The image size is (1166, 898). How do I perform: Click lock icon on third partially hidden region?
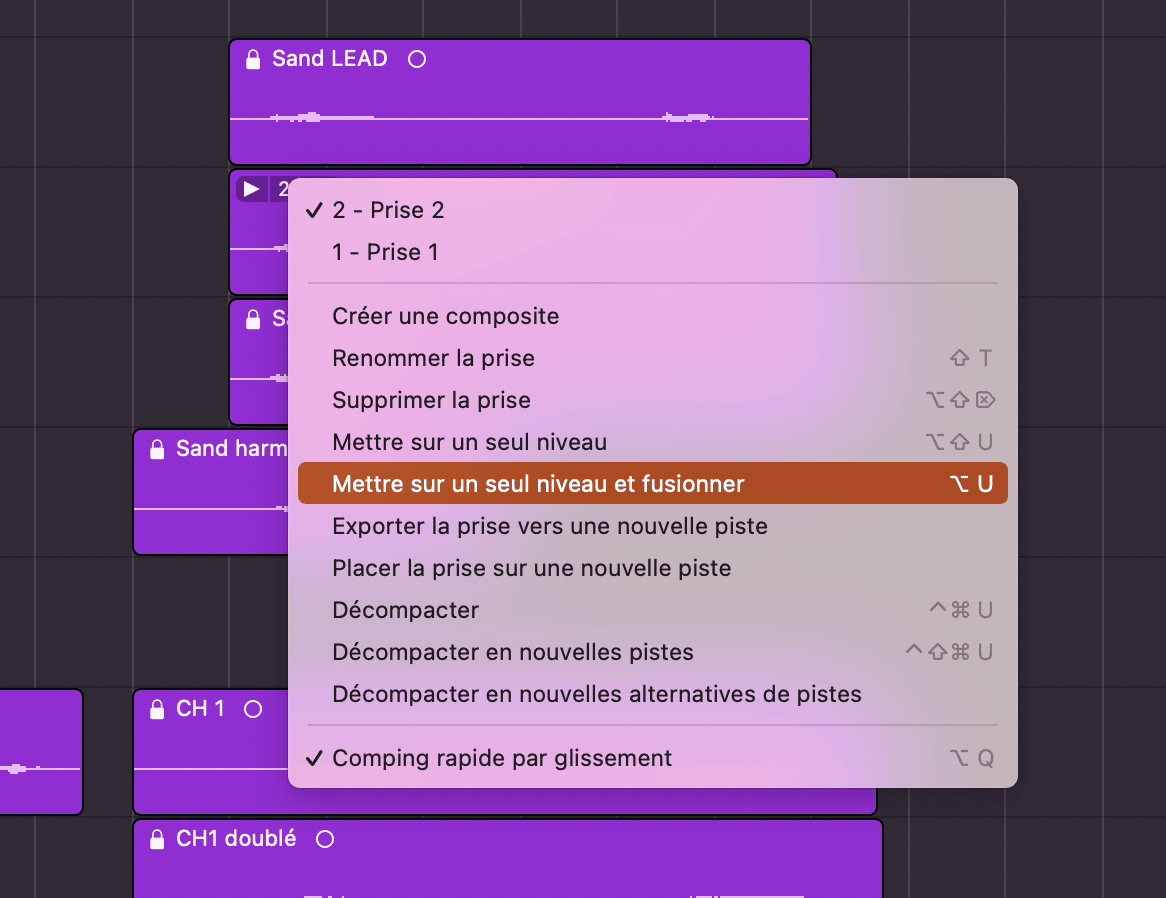coord(253,320)
